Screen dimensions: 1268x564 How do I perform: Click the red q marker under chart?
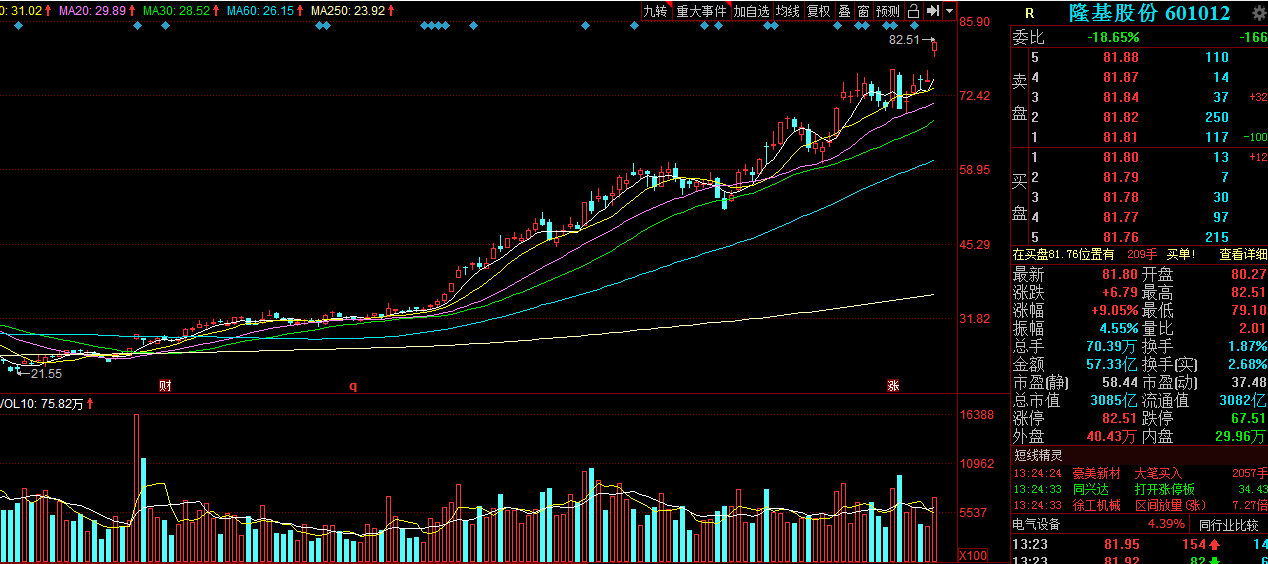point(353,385)
